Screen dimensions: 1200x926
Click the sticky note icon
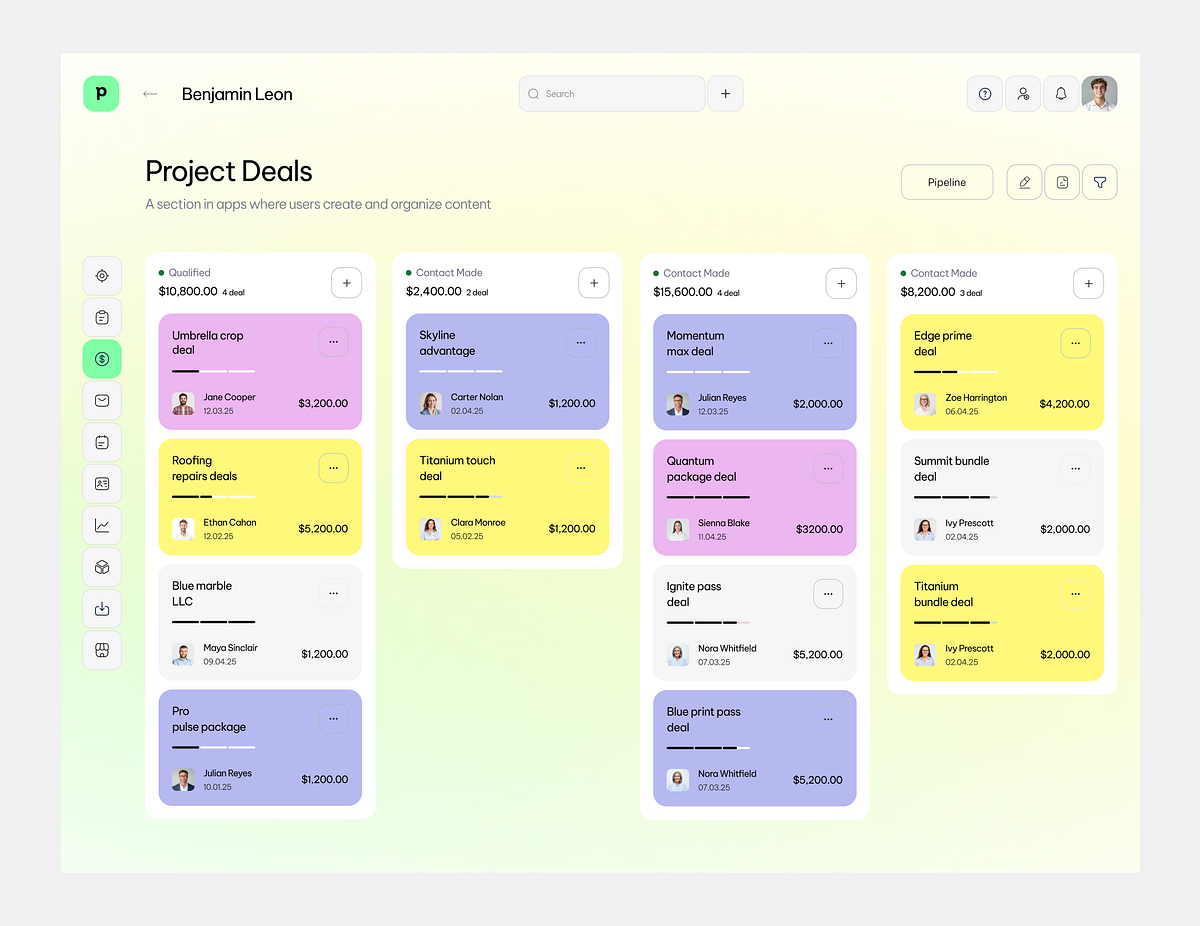1062,182
